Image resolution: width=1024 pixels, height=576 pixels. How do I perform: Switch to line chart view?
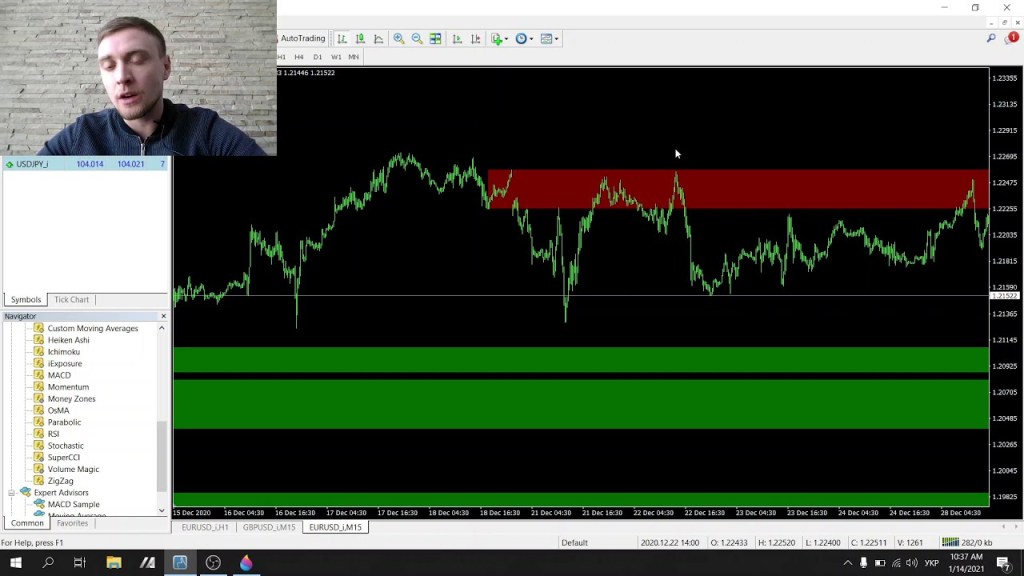pos(378,38)
